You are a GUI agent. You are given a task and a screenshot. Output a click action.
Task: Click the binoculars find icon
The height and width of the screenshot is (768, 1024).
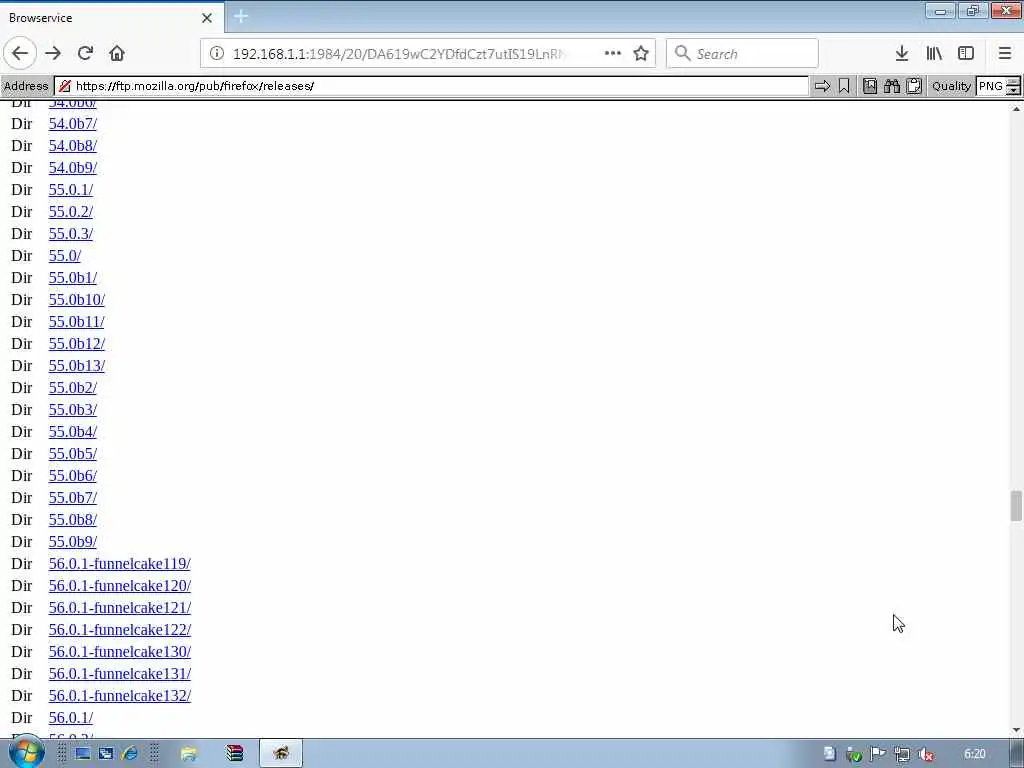892,86
